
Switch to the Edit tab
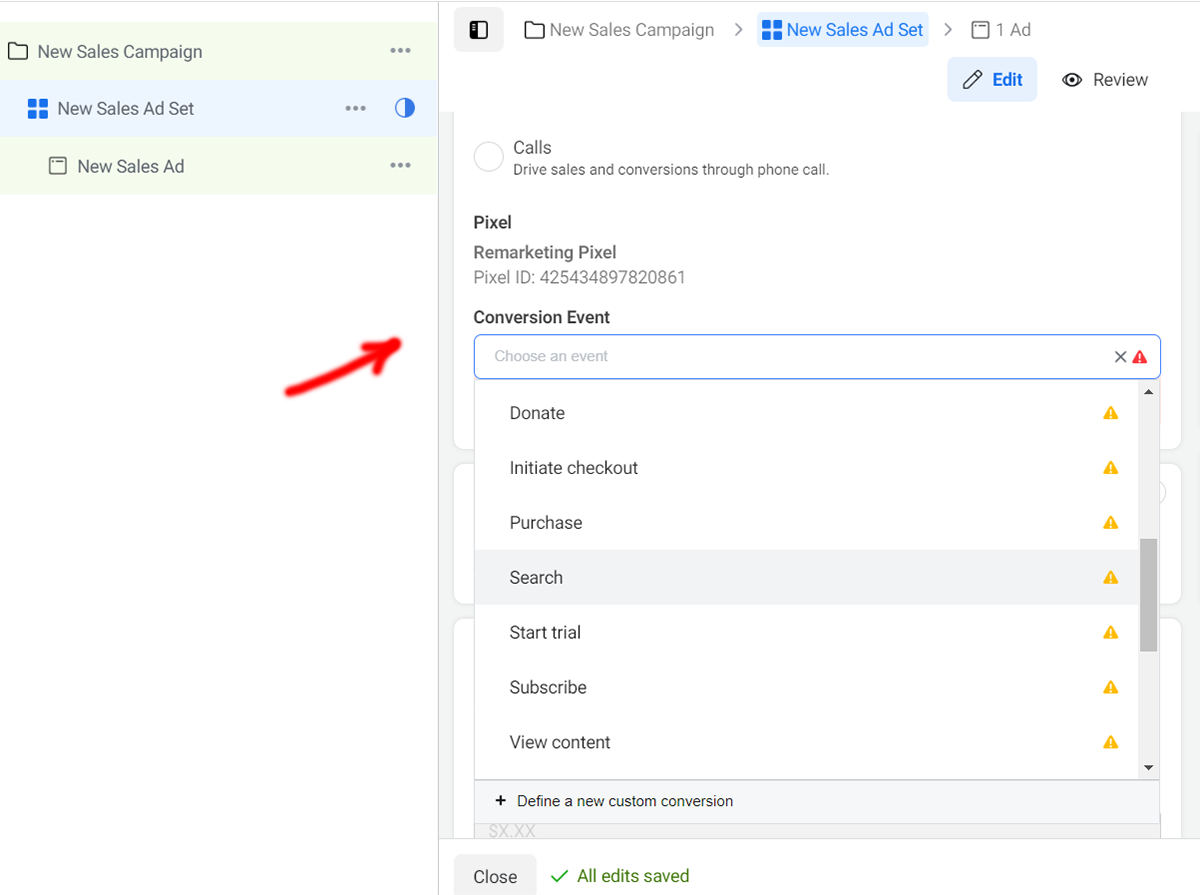[992, 80]
